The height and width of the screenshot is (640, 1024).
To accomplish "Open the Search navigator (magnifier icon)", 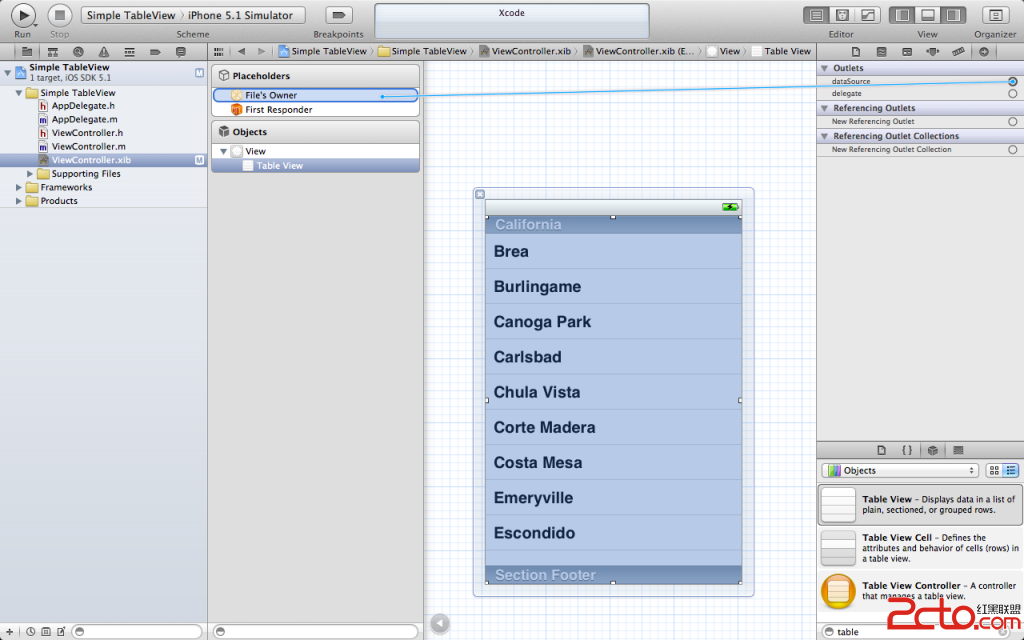I will pos(78,51).
